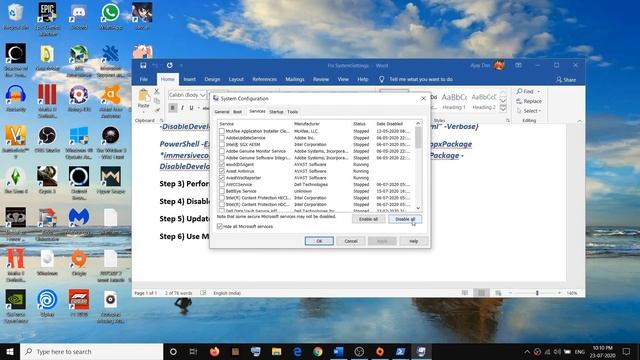Image resolution: width=640 pixels, height=360 pixels.
Task: Switch to the Startup tab in System Configuration
Action: click(276, 112)
